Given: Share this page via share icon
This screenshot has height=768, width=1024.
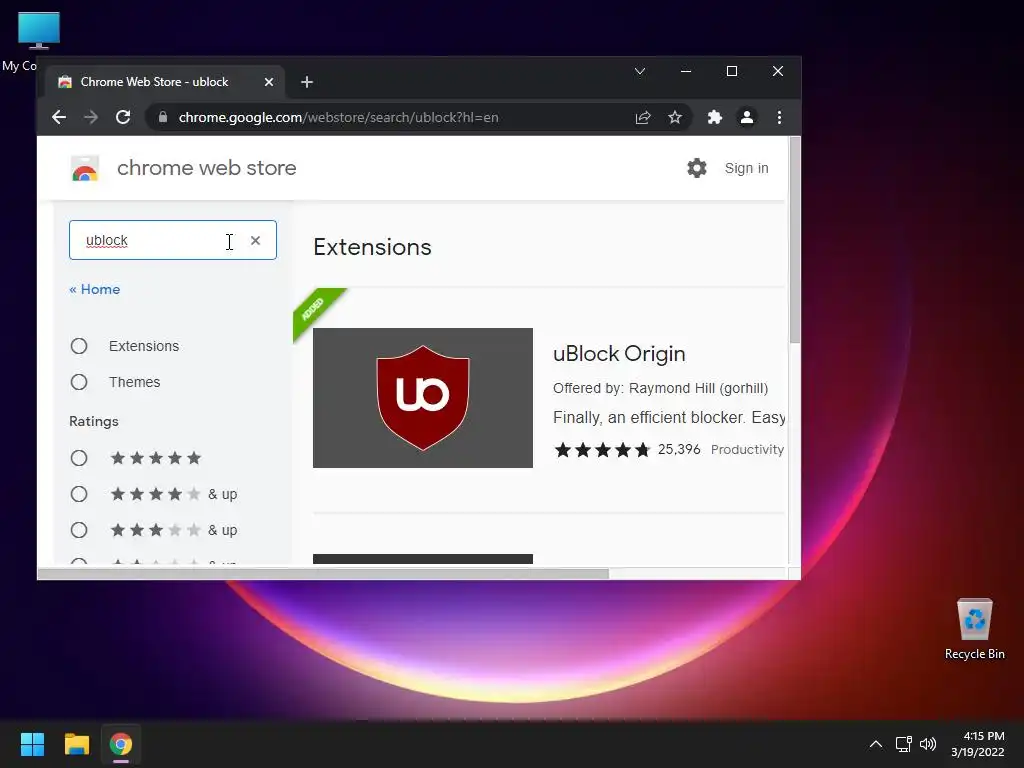Looking at the screenshot, I should coord(643,117).
